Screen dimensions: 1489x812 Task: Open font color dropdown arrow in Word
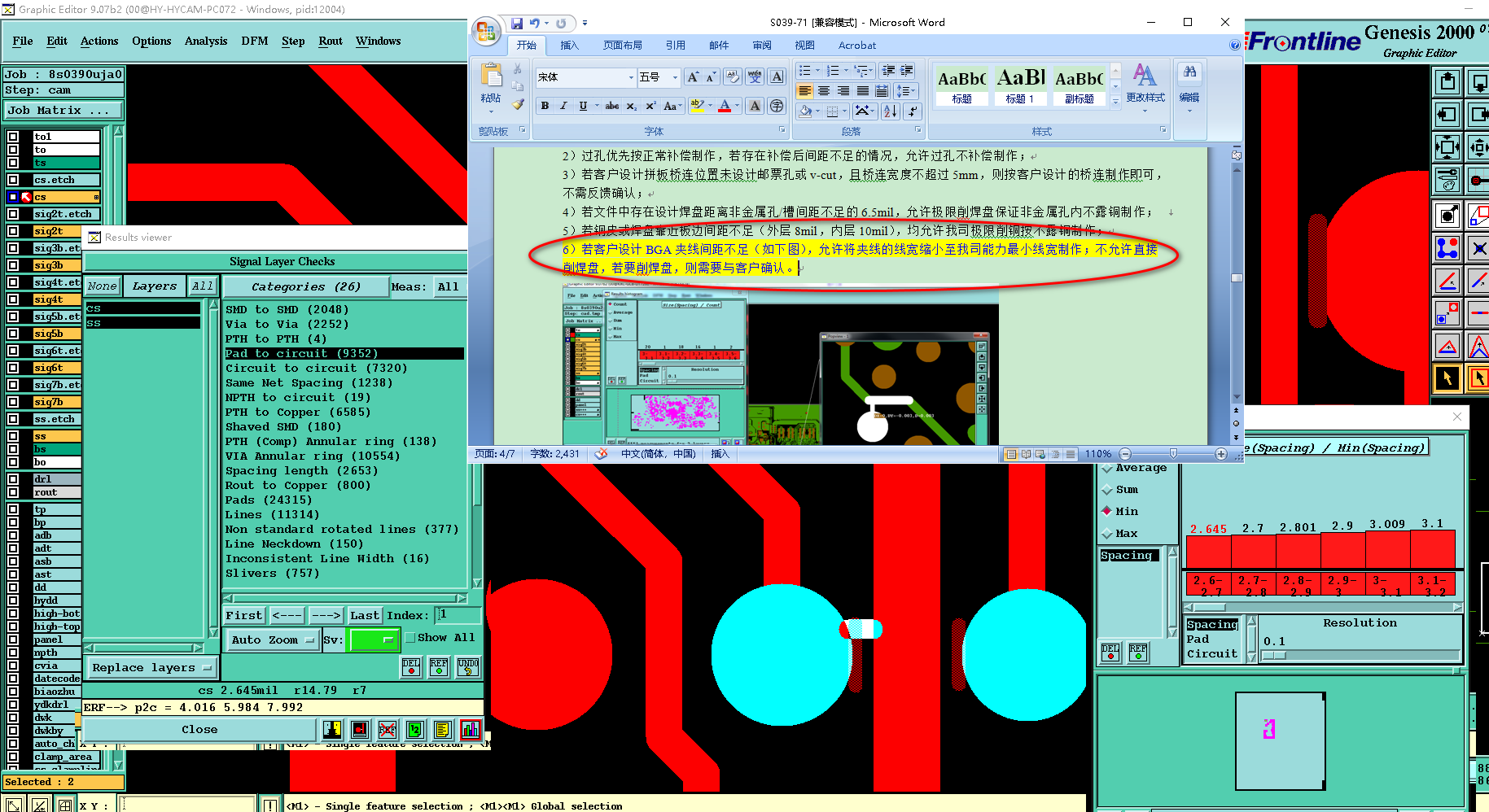pyautogui.click(x=737, y=106)
